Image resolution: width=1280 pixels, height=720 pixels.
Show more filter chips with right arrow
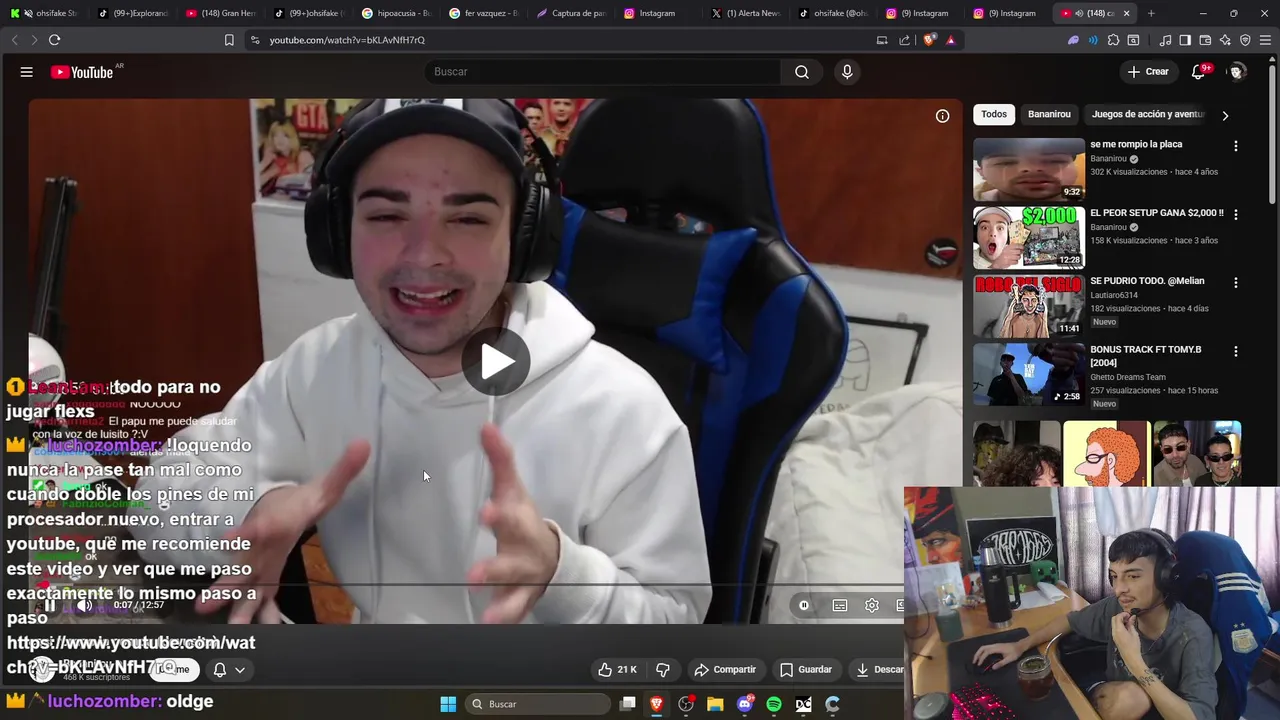[1225, 115]
